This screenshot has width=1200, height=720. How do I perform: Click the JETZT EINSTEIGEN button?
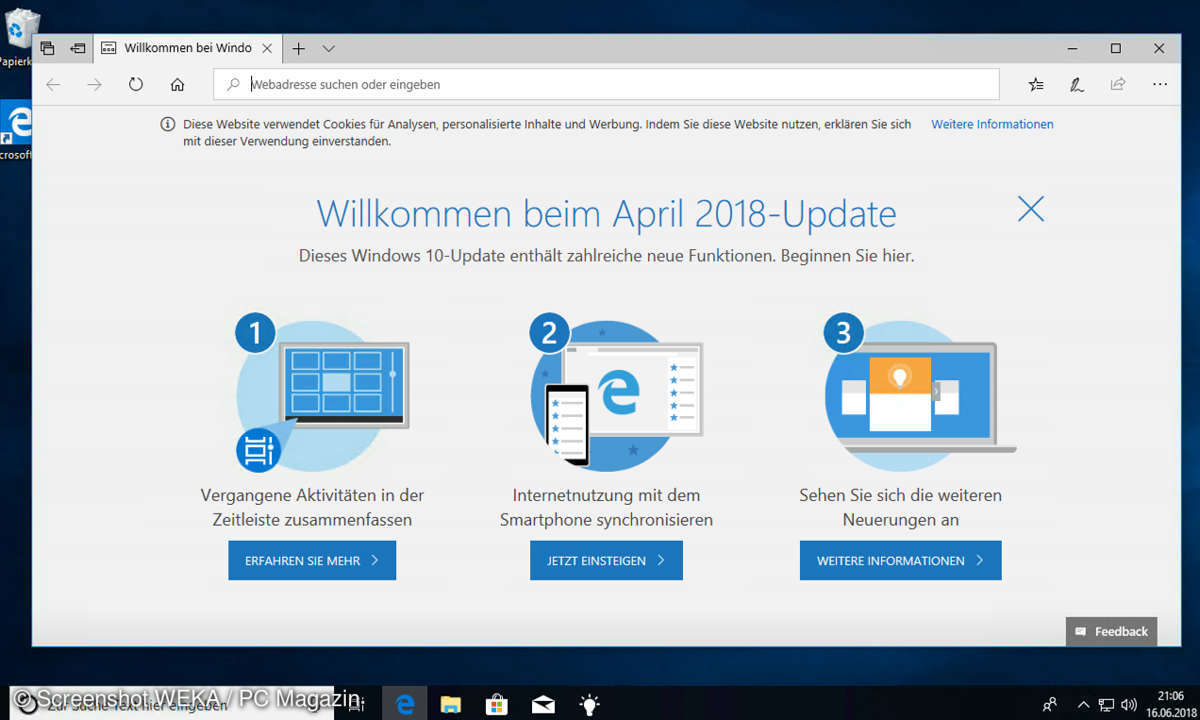tap(606, 561)
